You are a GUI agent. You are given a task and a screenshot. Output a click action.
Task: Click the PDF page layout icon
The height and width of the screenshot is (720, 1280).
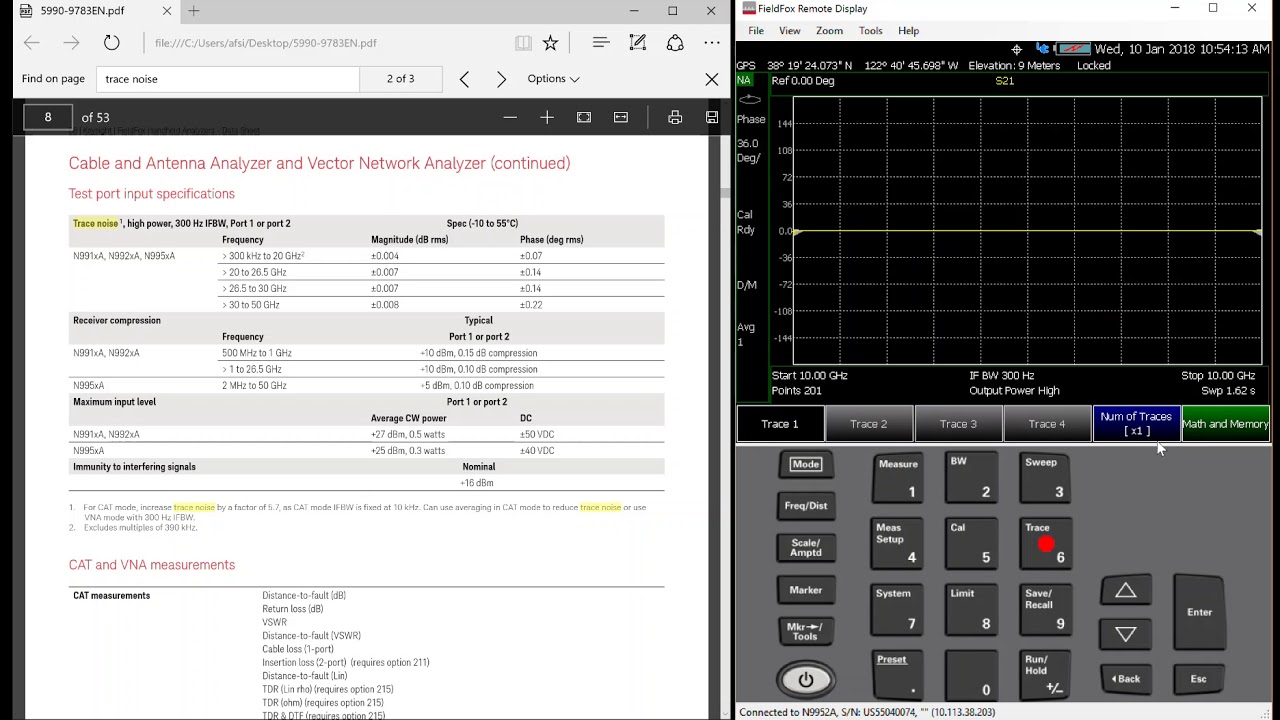click(x=621, y=117)
